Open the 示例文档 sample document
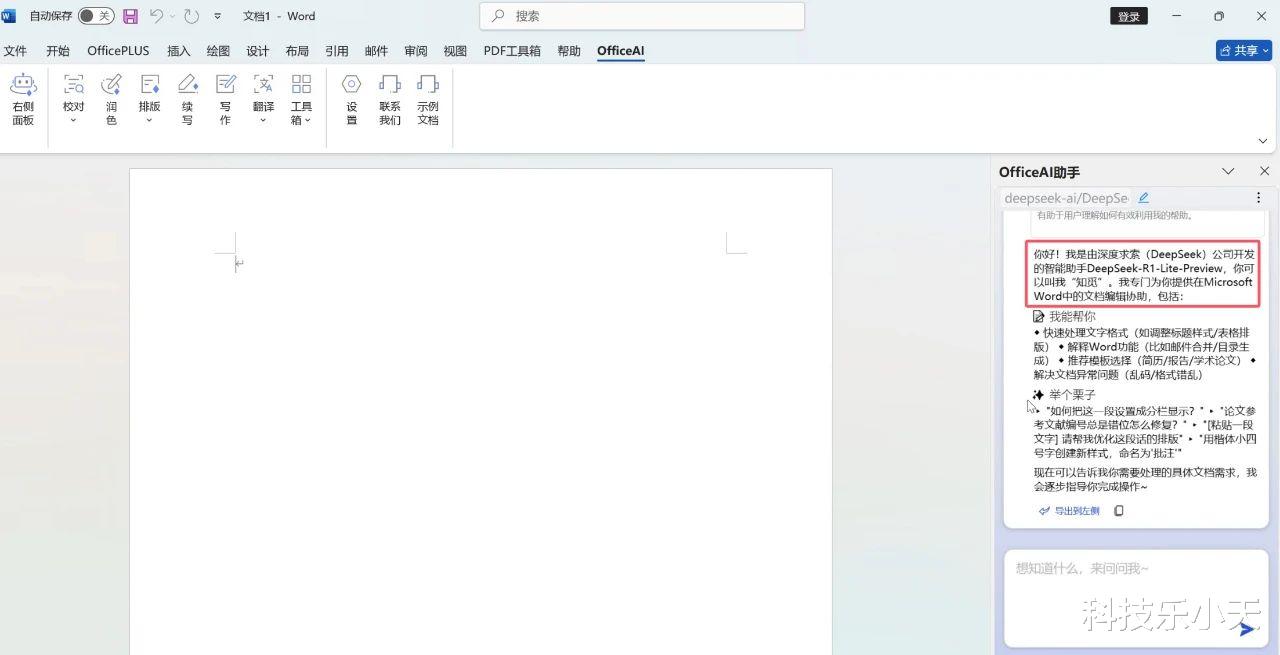Image resolution: width=1280 pixels, height=655 pixels. pyautogui.click(x=428, y=99)
